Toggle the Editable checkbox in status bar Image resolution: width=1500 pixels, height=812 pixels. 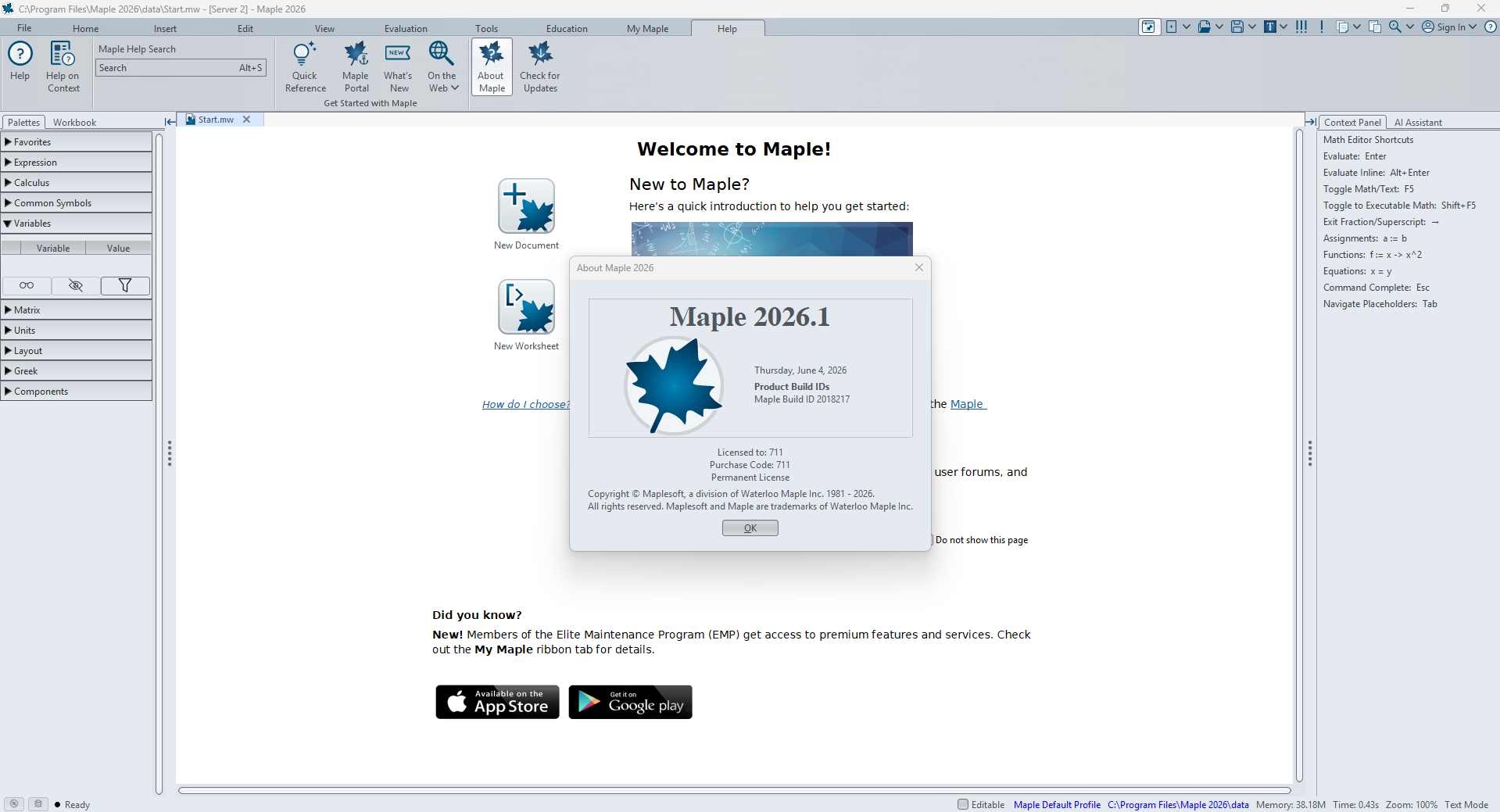[x=963, y=804]
